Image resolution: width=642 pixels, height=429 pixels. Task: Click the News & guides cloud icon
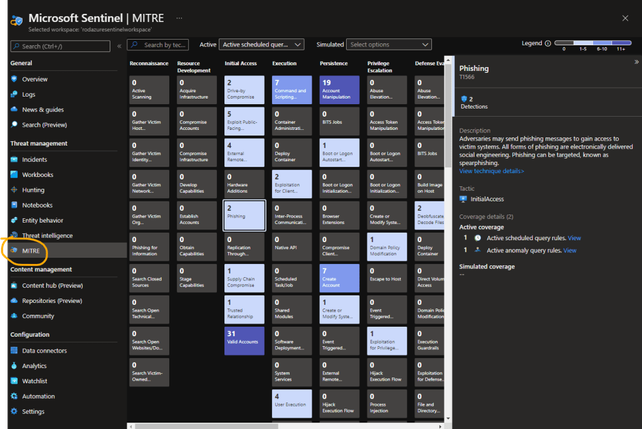coord(14,109)
